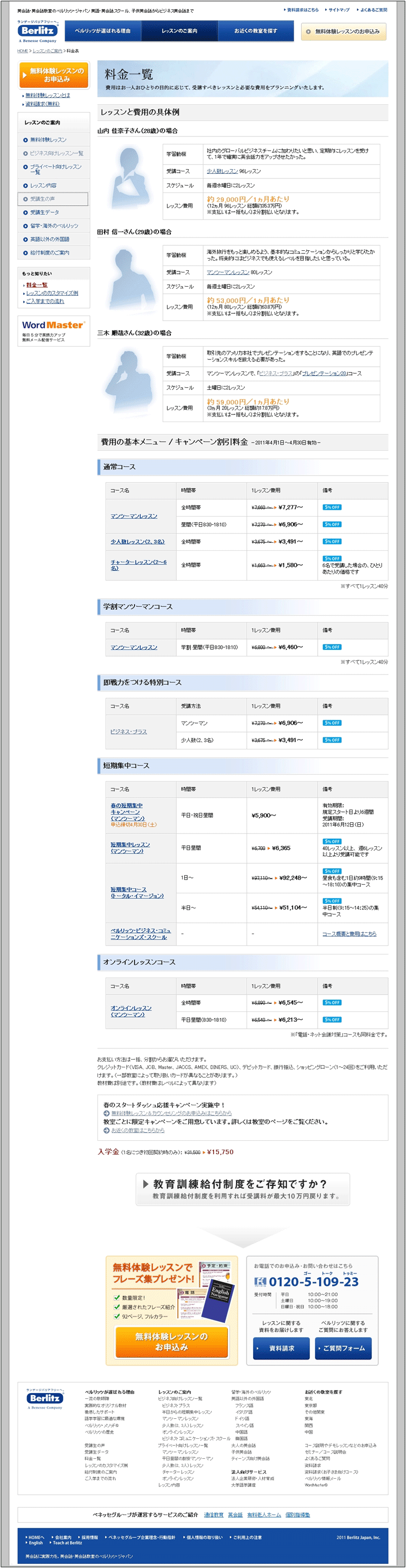406x1568 pixels.
Task: Click マンツーマンレッスン link in 学割マンツーマンコース table
Action: pyautogui.click(x=134, y=647)
